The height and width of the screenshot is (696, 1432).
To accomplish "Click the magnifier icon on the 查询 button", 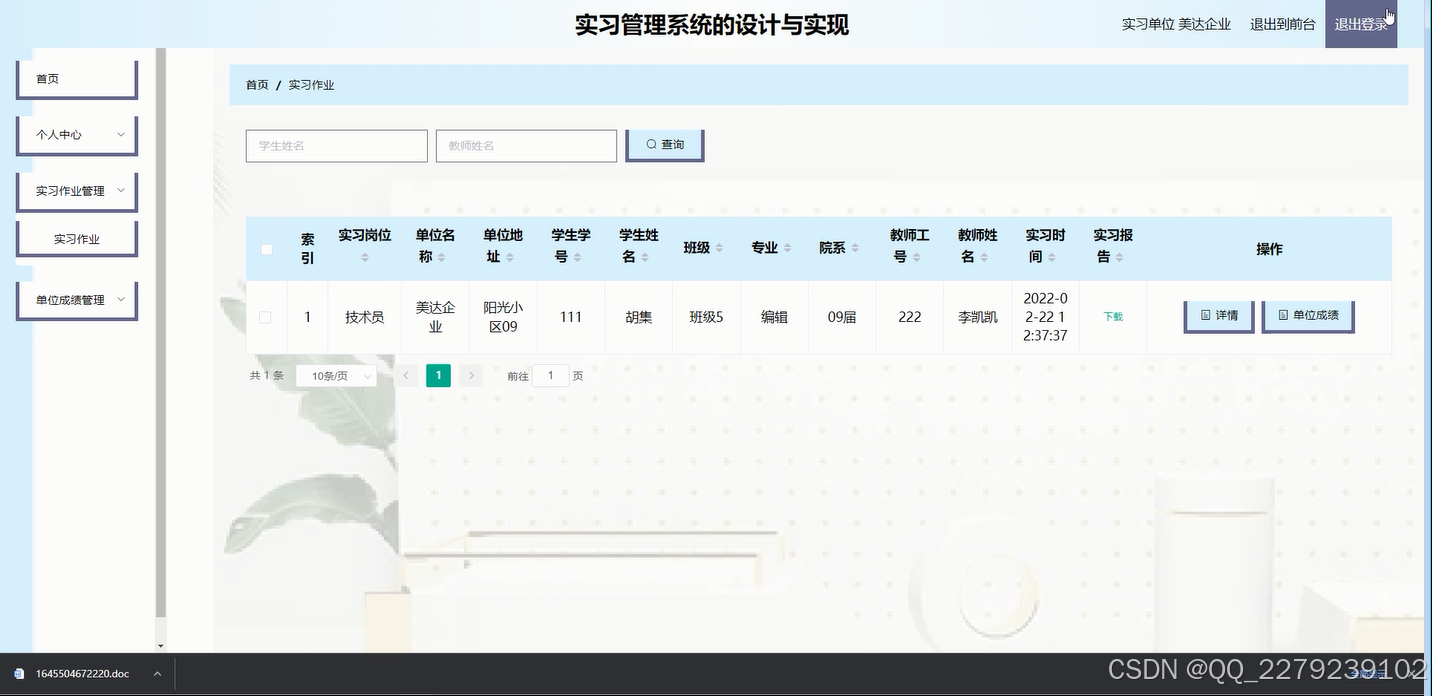I will coord(650,144).
